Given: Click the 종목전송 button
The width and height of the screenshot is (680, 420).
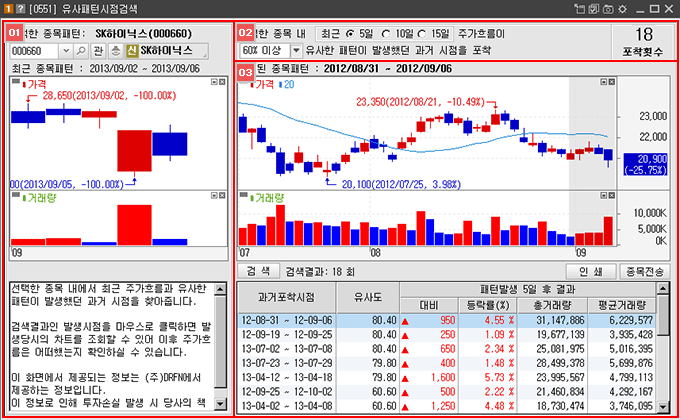Looking at the screenshot, I should (x=644, y=272).
